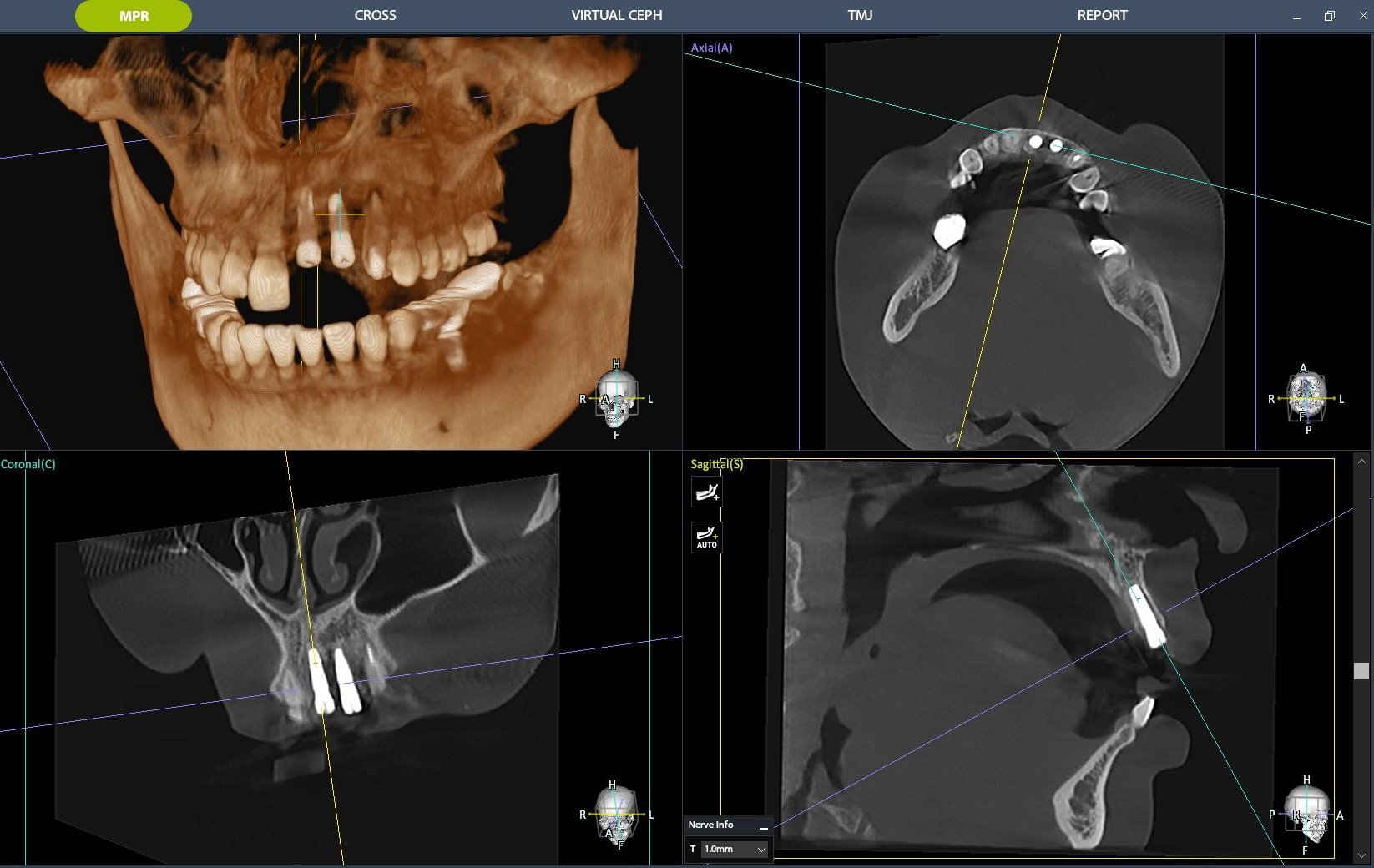Click the Nerve Info panel title

pos(710,825)
